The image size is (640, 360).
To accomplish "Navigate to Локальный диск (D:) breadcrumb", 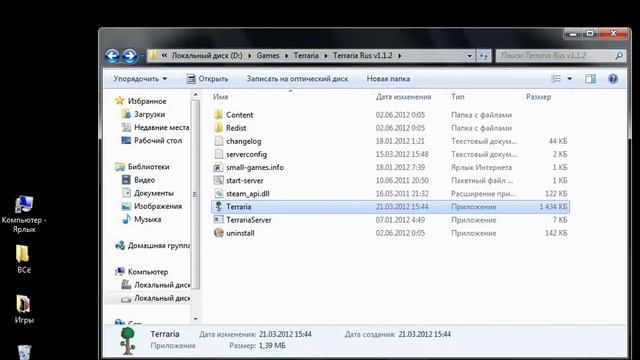I will [207, 56].
